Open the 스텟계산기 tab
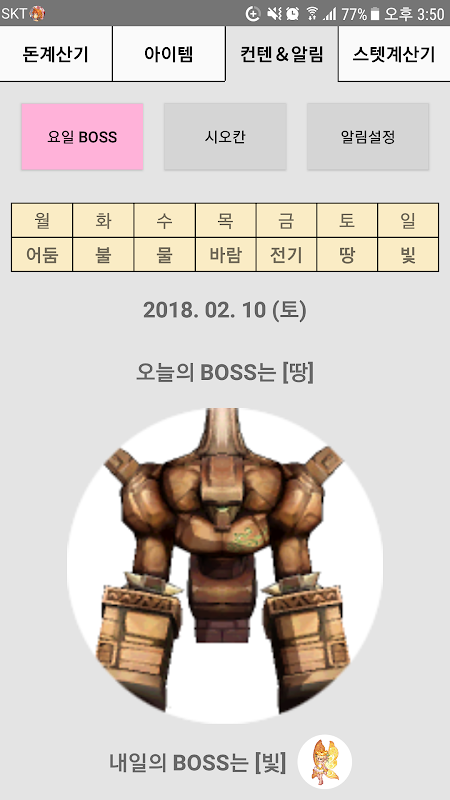 pyautogui.click(x=394, y=54)
